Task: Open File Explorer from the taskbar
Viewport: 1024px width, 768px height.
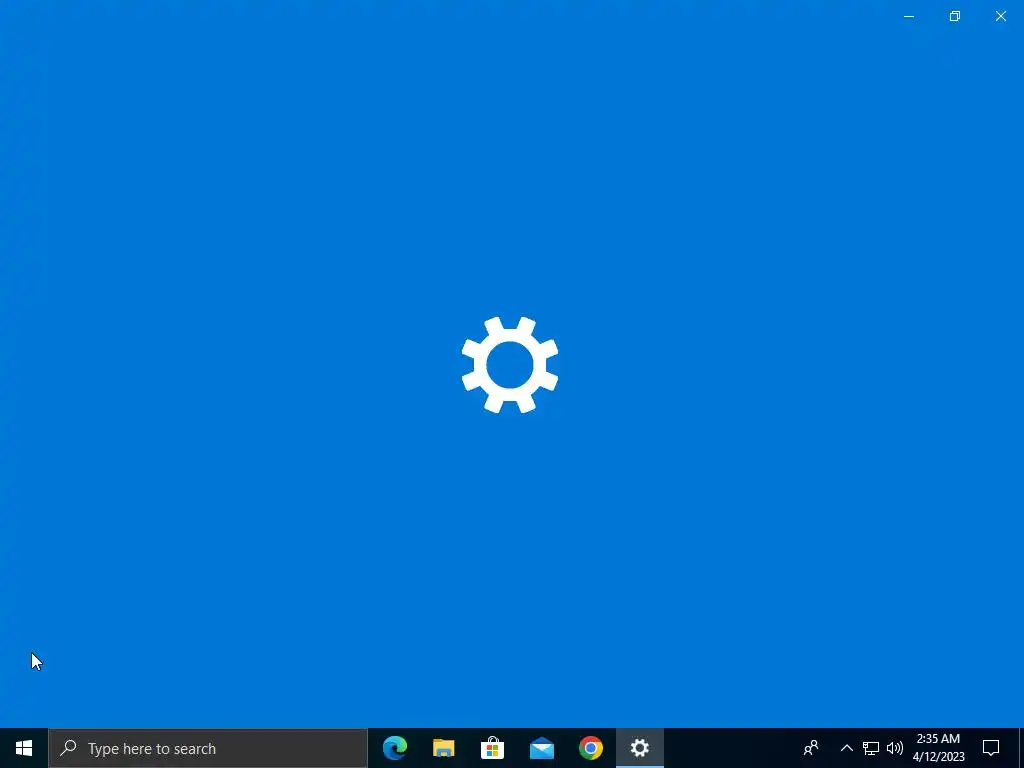Action: point(443,748)
